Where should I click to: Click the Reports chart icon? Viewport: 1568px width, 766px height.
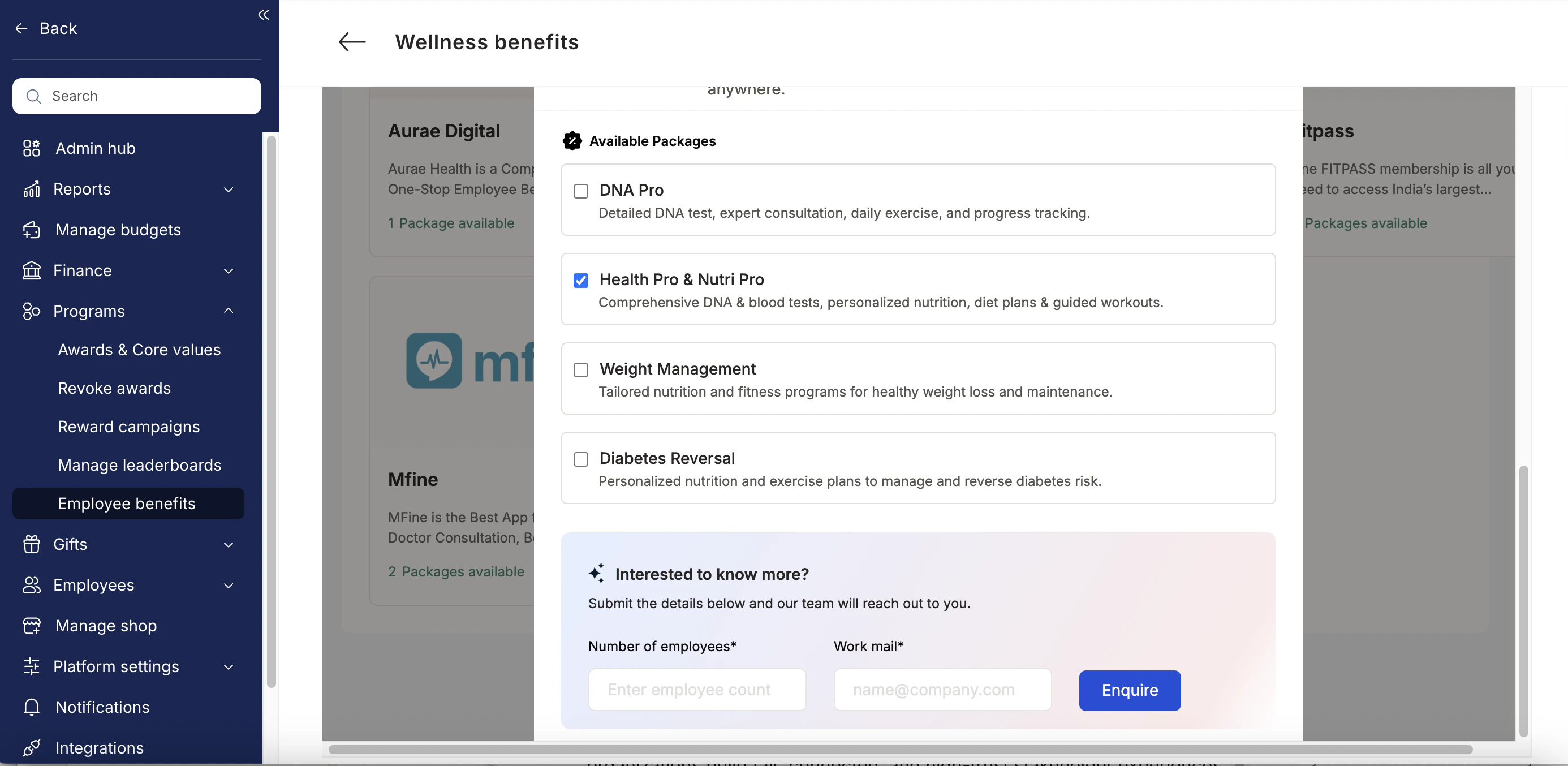pyautogui.click(x=32, y=189)
